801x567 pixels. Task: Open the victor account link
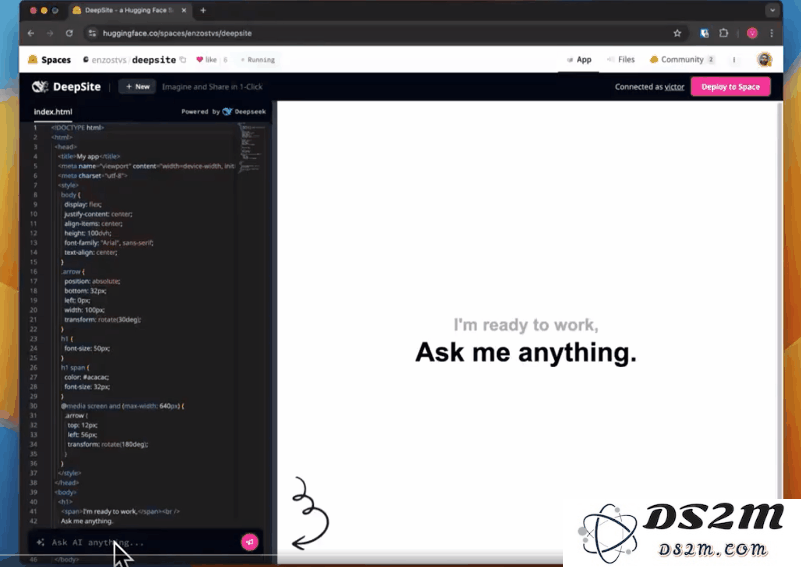tap(674, 87)
